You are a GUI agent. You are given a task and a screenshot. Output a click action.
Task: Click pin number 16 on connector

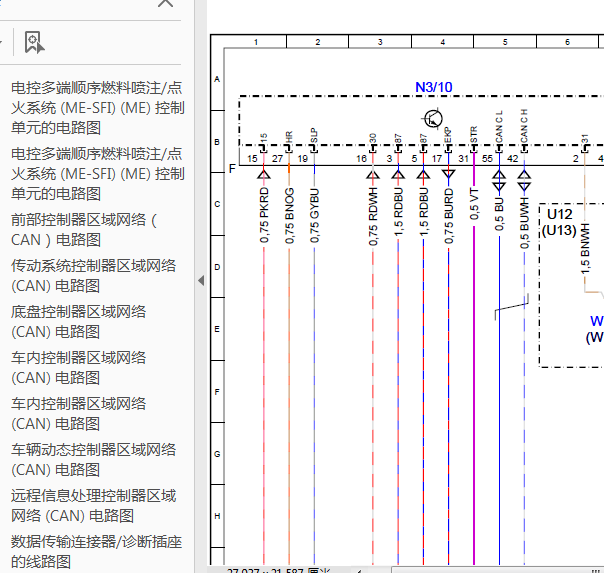tap(361, 159)
